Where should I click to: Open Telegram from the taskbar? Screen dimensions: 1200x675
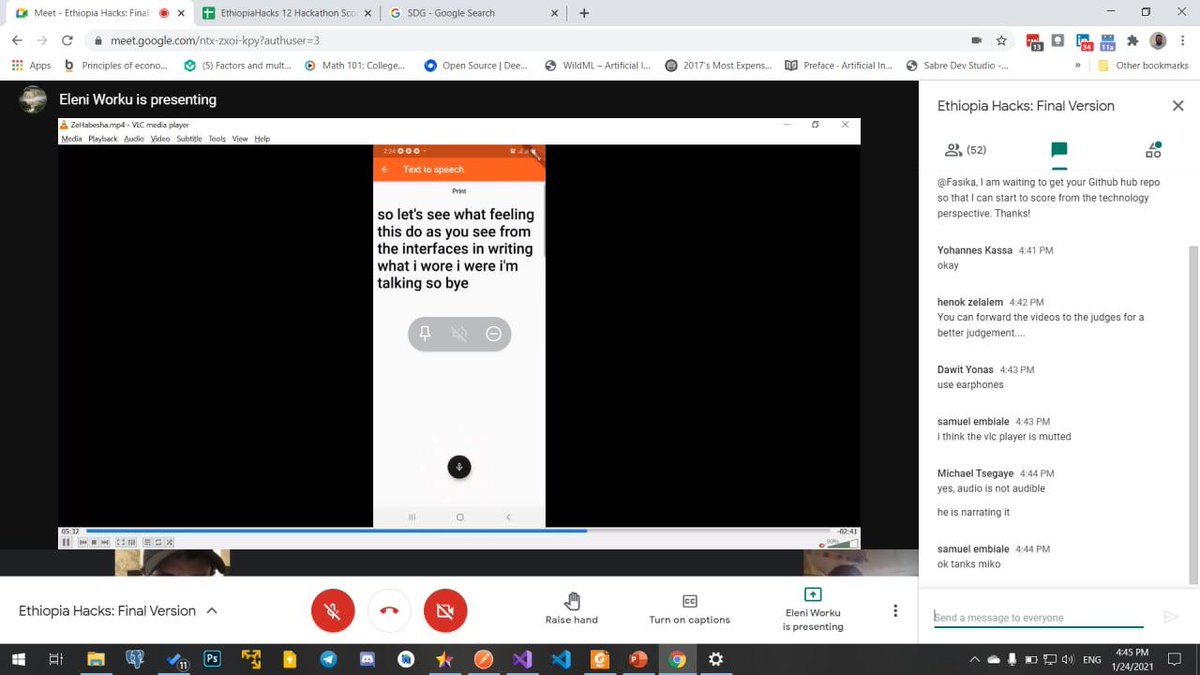[x=329, y=659]
